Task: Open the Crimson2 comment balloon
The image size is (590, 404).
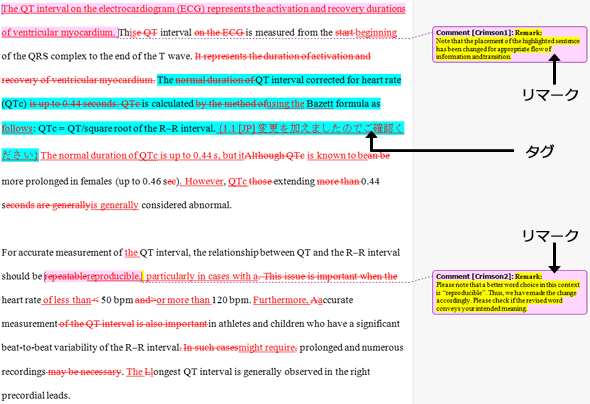Action: point(509,292)
